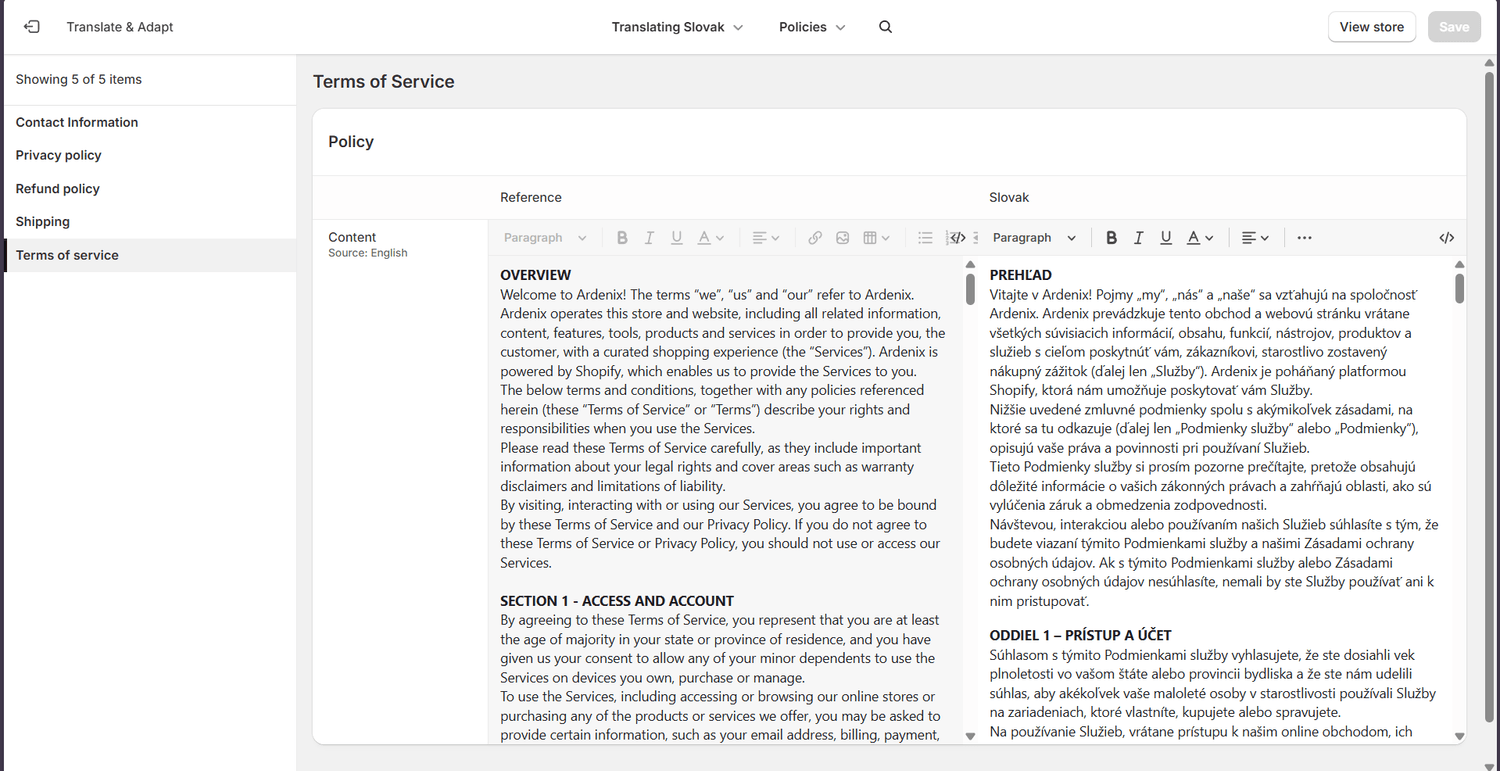Open the search magnifier icon
This screenshot has height=771, width=1500.
[x=885, y=27]
